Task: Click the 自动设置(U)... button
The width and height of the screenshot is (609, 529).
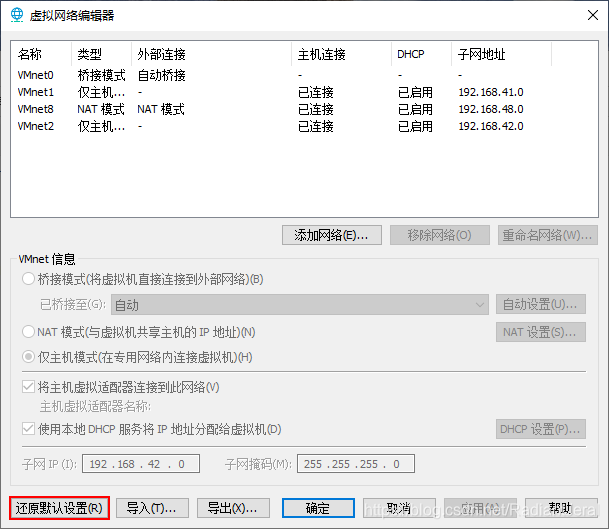Action: point(541,304)
